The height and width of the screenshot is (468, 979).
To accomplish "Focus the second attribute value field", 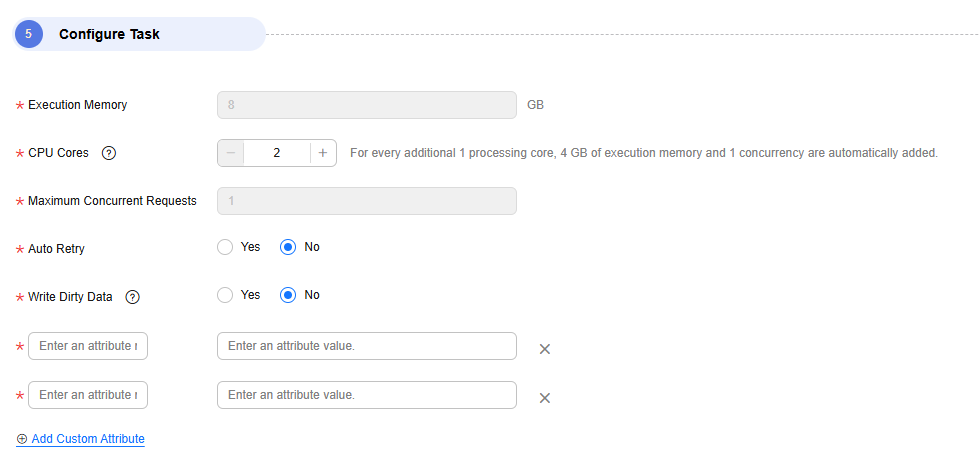I will 367,395.
